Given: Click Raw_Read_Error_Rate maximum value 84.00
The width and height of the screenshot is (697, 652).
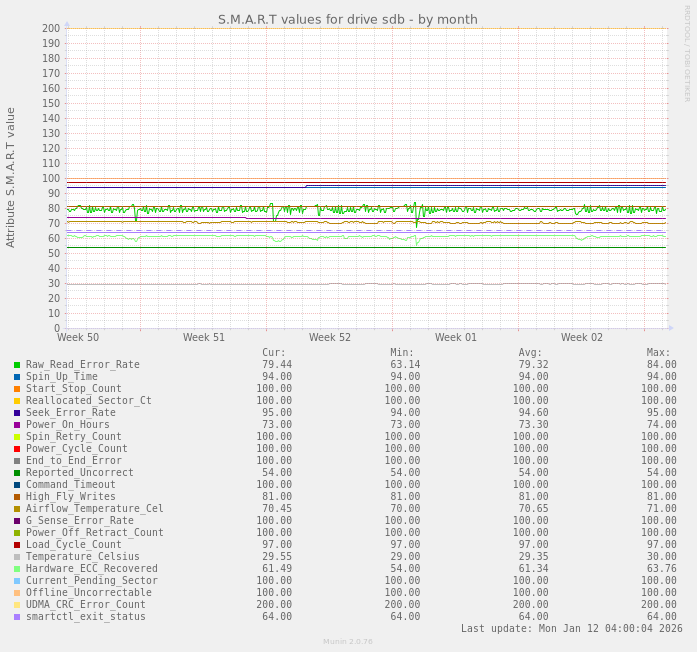Looking at the screenshot, I should [661, 364].
